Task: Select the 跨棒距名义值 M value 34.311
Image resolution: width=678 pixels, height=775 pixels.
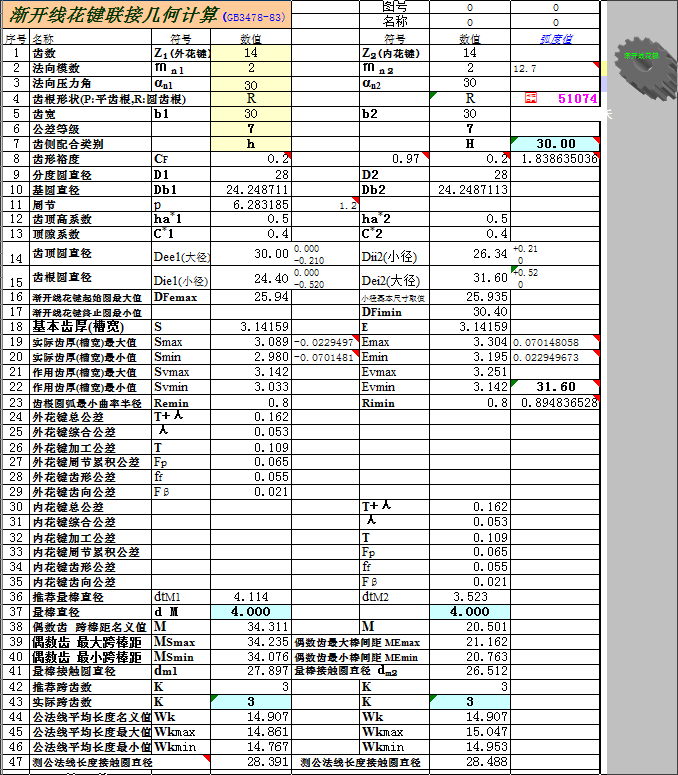Action: click(x=251, y=627)
